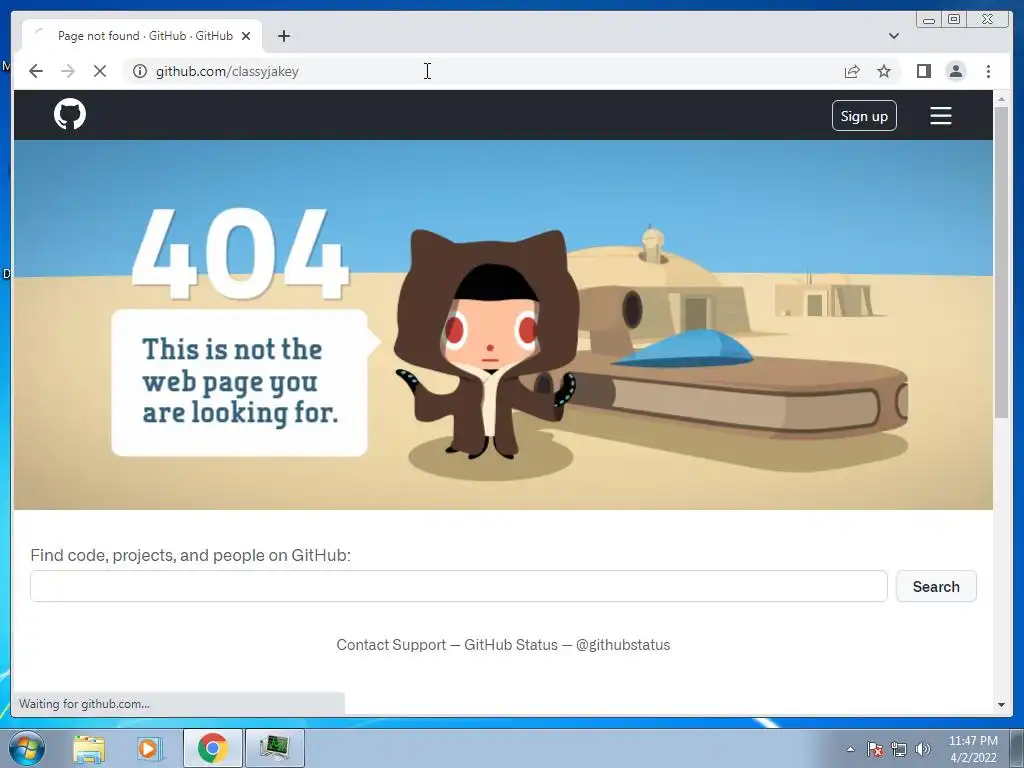Screen dimensions: 1024x768
Task: Open the volume speaker icon
Action: [922, 749]
